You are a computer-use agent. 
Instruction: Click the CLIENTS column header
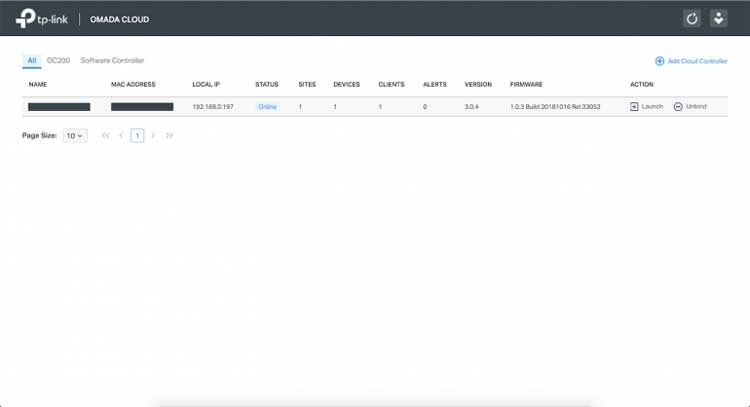(391, 85)
